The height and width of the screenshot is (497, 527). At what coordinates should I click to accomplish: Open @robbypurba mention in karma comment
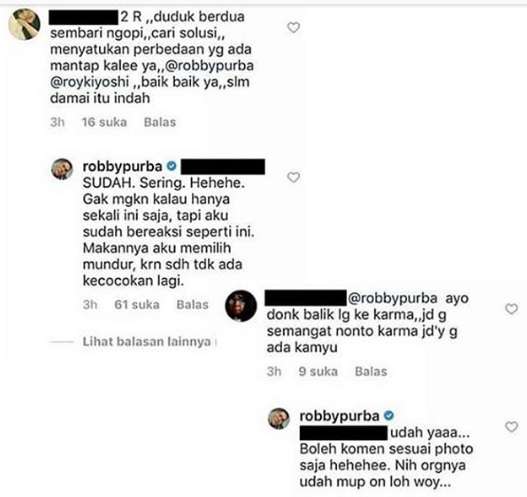[392, 298]
